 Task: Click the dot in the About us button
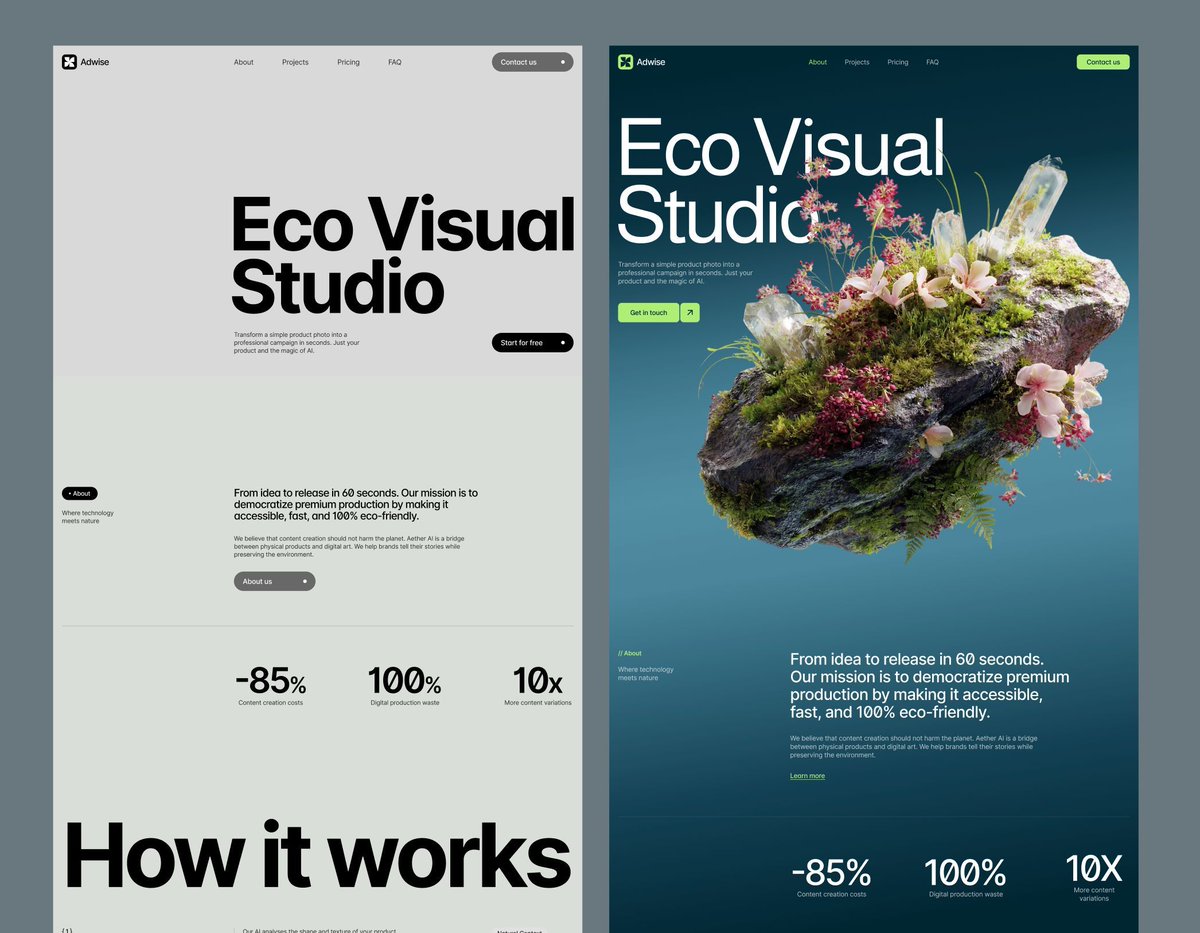[305, 581]
